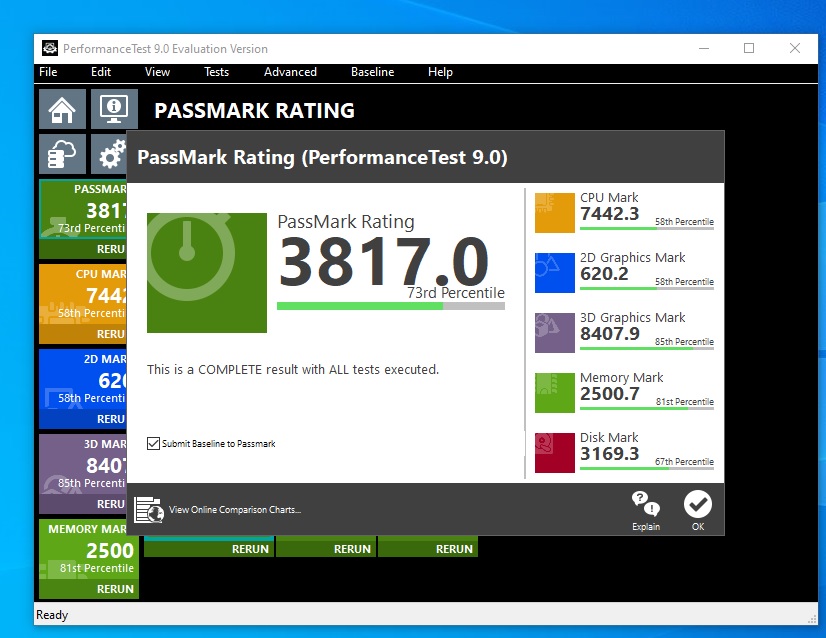Open View Online Comparison Charts link
826x638 pixels.
[x=235, y=510]
